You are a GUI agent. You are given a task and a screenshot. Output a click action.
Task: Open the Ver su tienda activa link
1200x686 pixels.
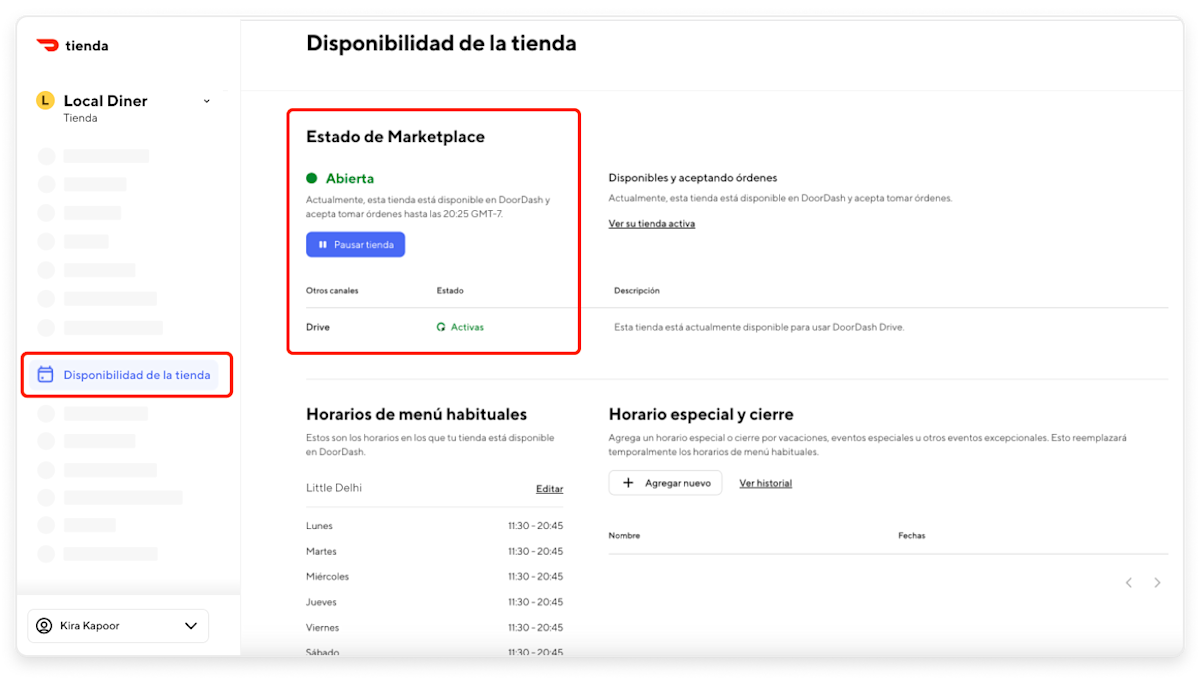[x=652, y=224]
